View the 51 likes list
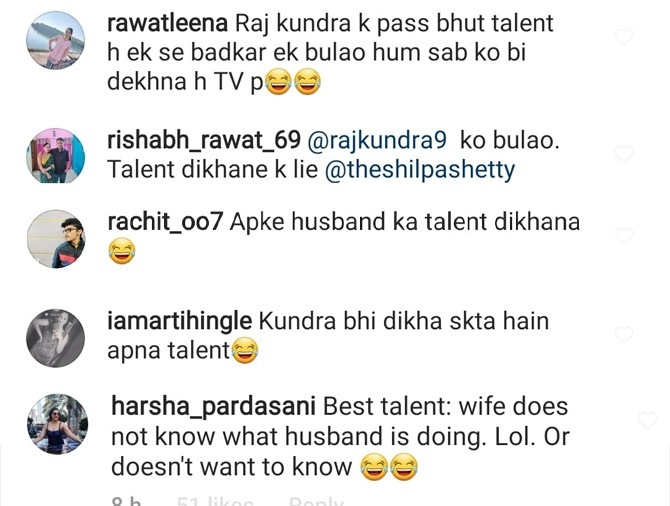Screen dimensions: 670x506 [x=215, y=501]
